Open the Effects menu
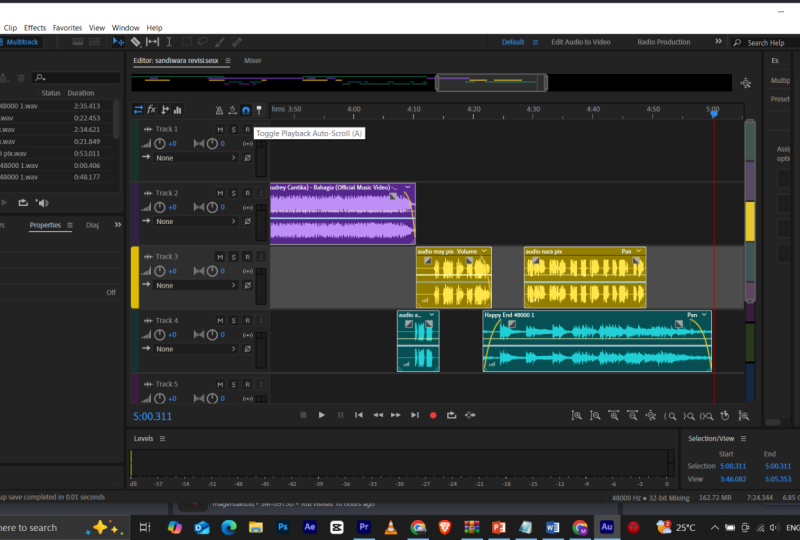The image size is (800, 540). (x=35, y=28)
